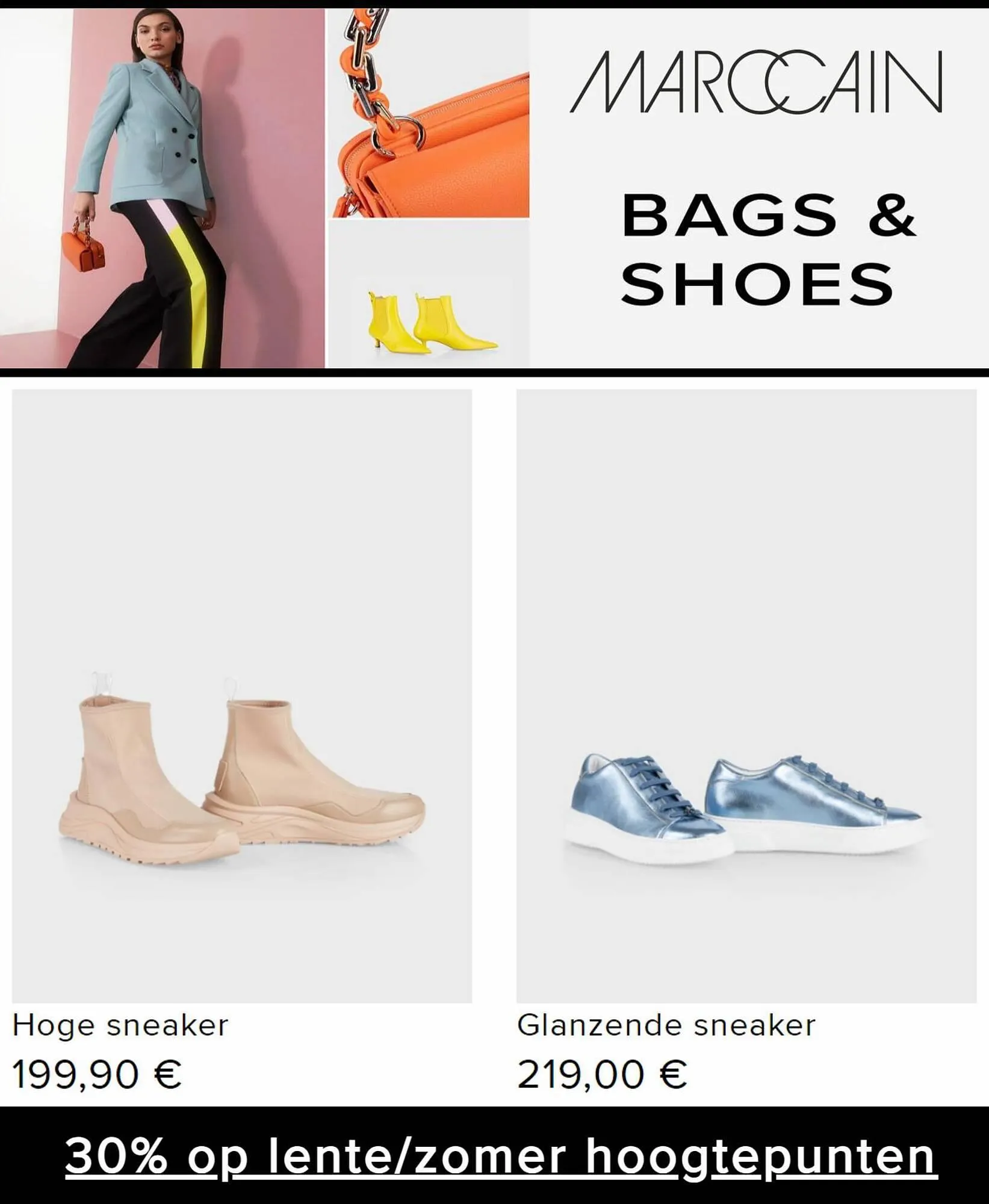Image resolution: width=989 pixels, height=1204 pixels.
Task: Select the Glanzende sneaker product title
Action: point(666,1025)
